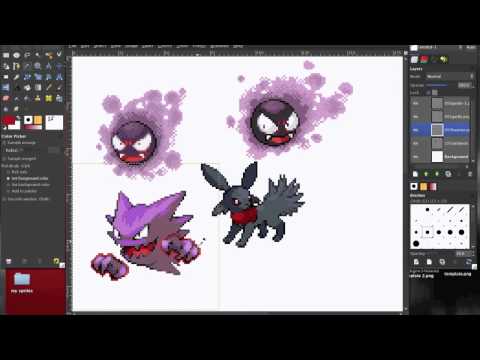Select the Move tool
The height and width of the screenshot is (360, 480).
[x=59, y=66]
